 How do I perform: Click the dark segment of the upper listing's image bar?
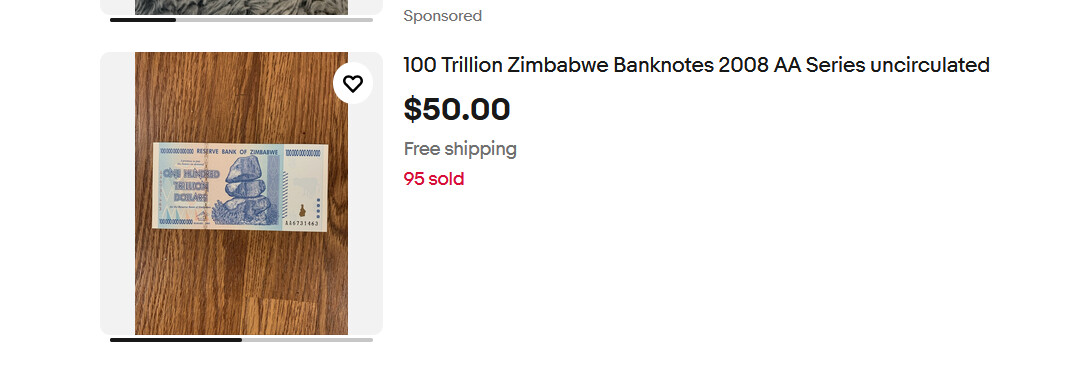click(x=143, y=20)
